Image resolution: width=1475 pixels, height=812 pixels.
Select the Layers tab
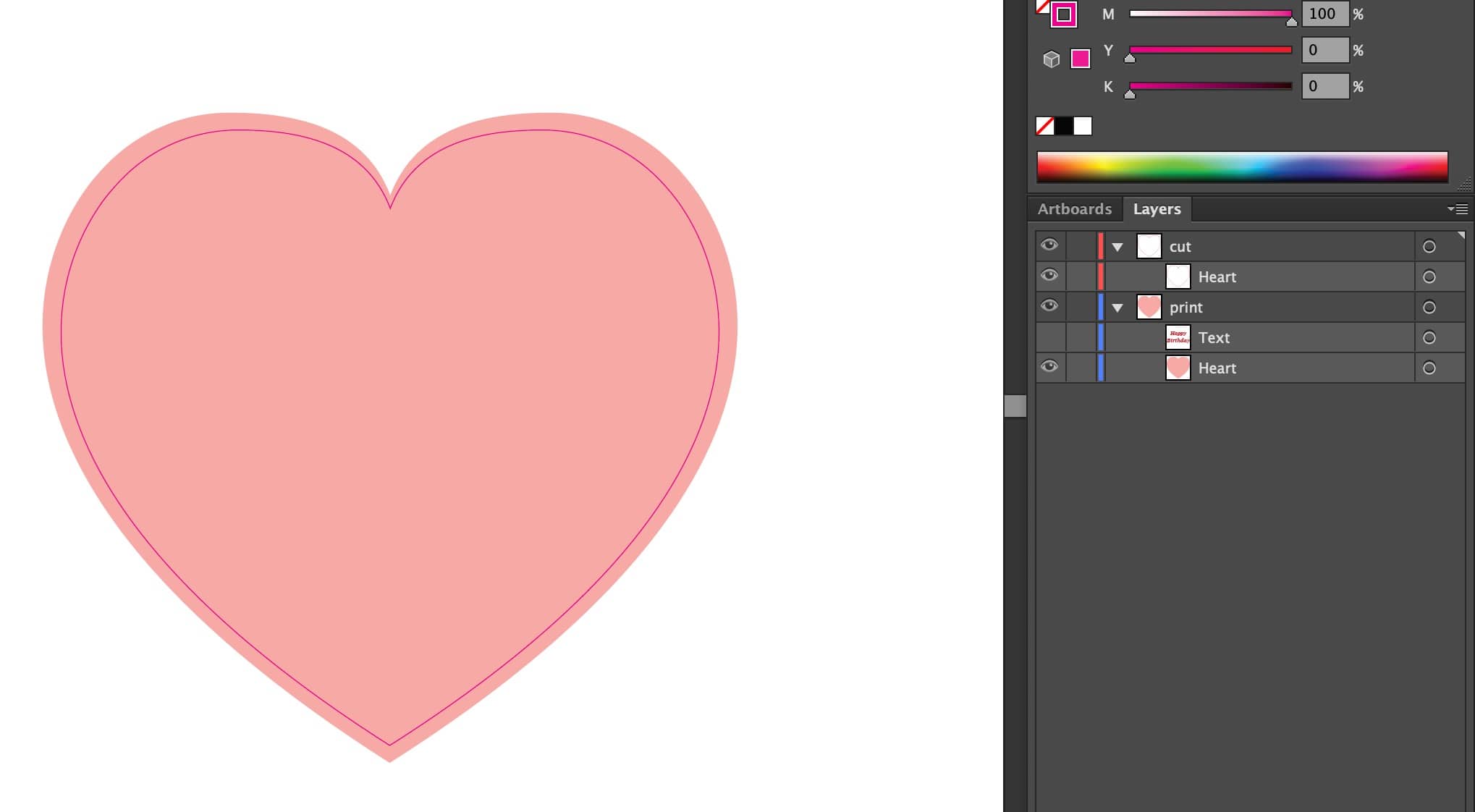coord(1157,209)
